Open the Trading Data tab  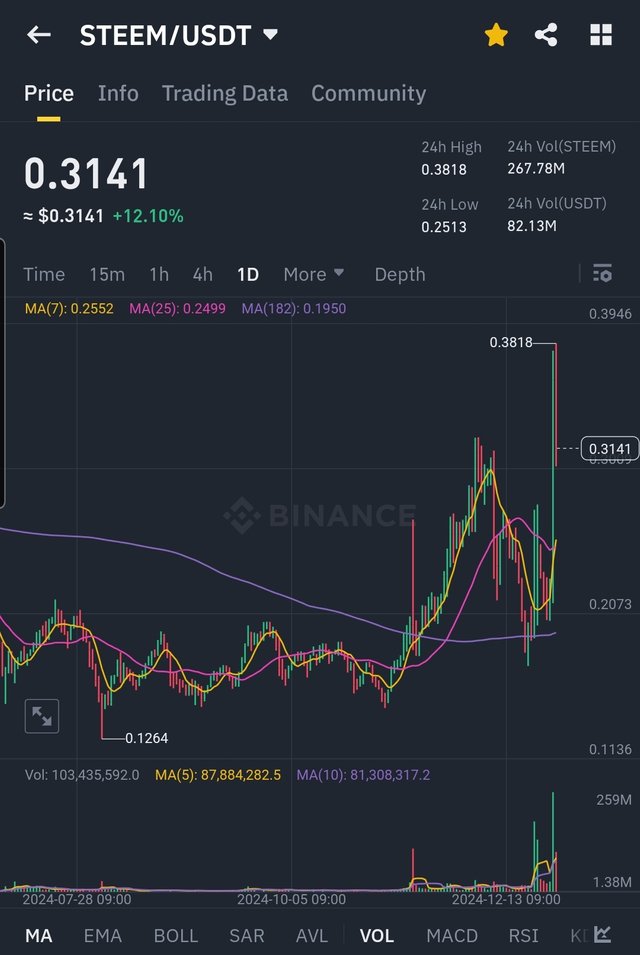(x=225, y=93)
